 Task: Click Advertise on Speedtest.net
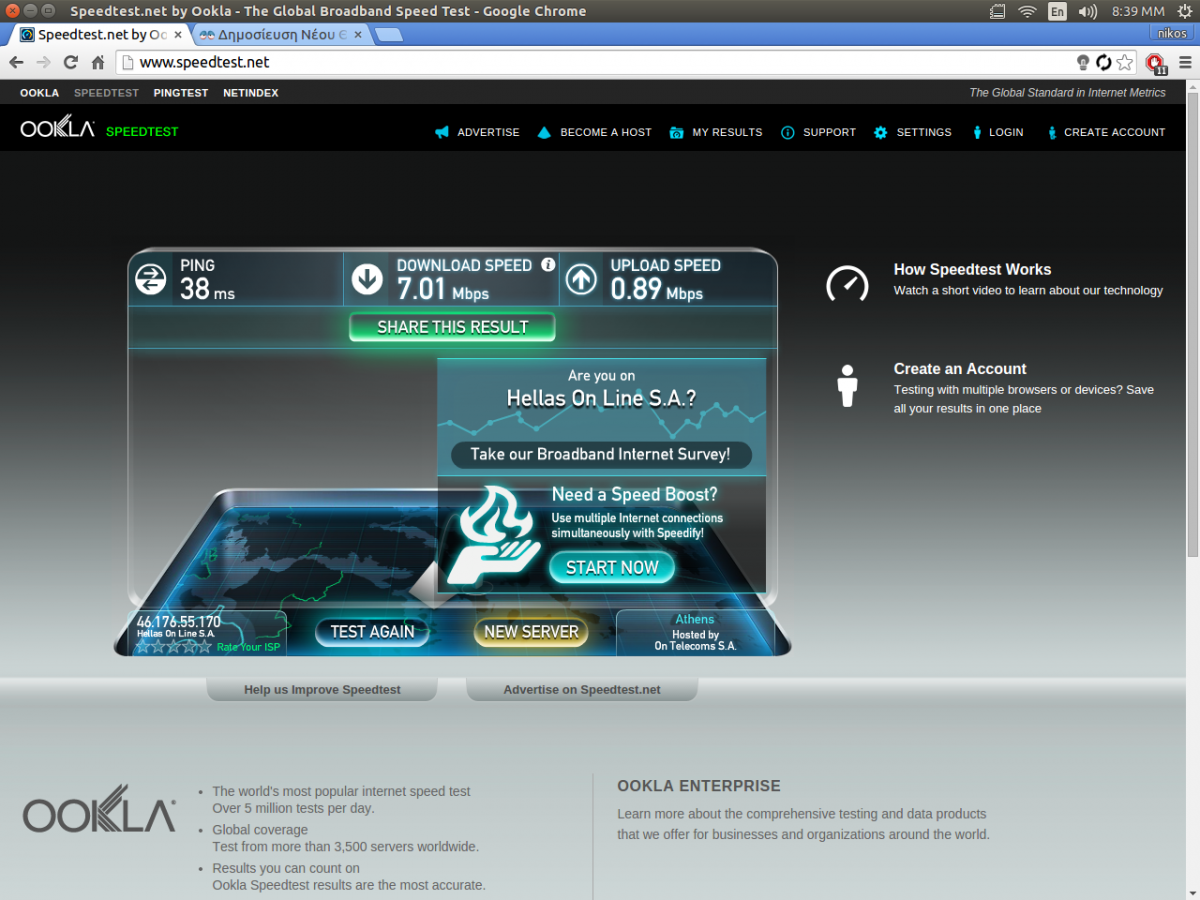pyautogui.click(x=582, y=689)
